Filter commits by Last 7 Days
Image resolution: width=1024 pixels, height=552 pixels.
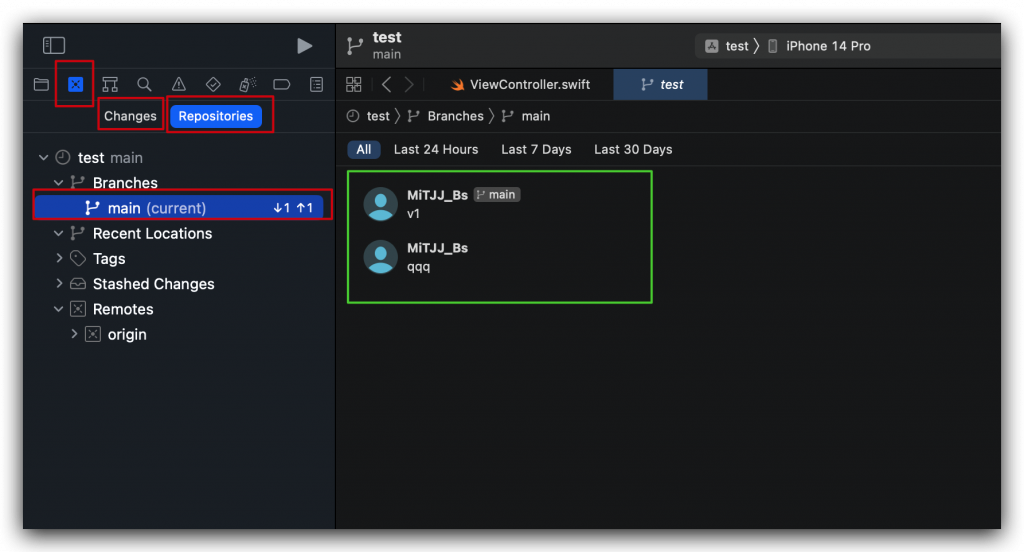pos(536,150)
